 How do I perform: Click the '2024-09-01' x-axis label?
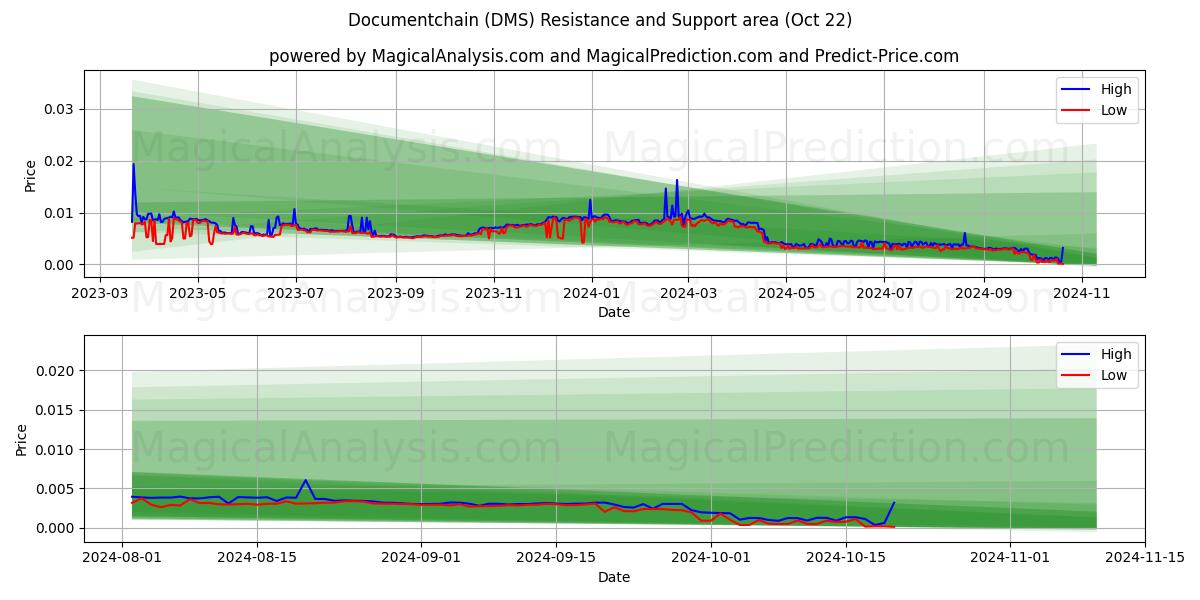pyautogui.click(x=421, y=558)
